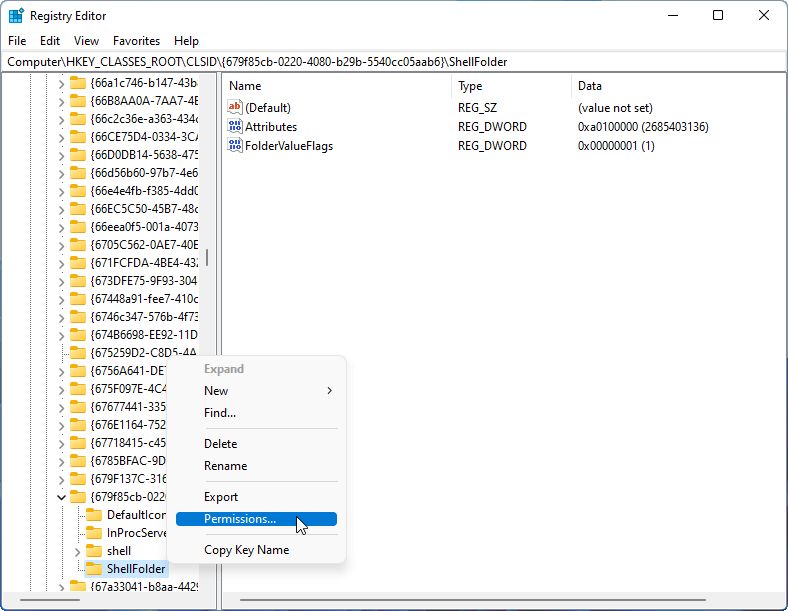The width and height of the screenshot is (788, 611).
Task: Open the Help menu
Action: [186, 41]
